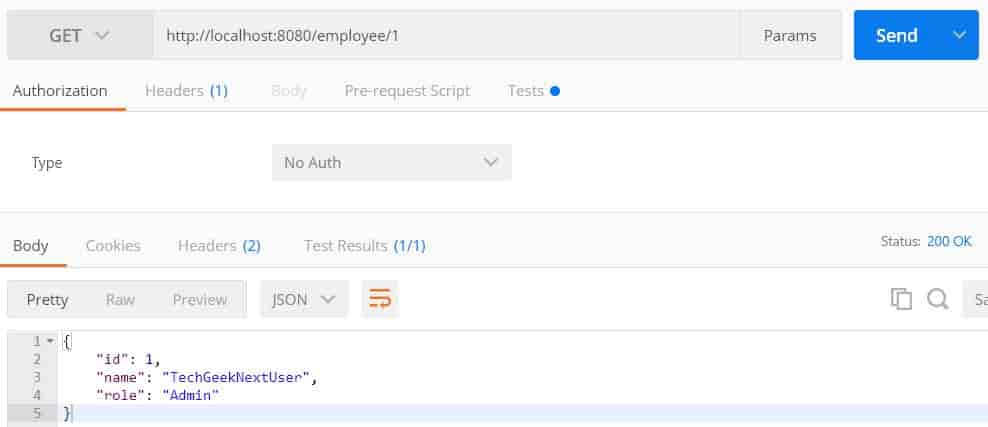Switch to the response Cookies tab
Image resolution: width=988 pixels, height=427 pixels.
click(x=113, y=246)
